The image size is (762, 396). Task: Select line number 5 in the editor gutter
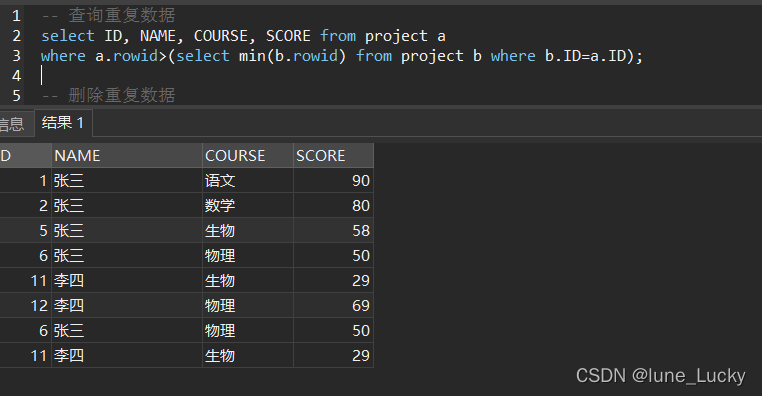pyautogui.click(x=17, y=96)
